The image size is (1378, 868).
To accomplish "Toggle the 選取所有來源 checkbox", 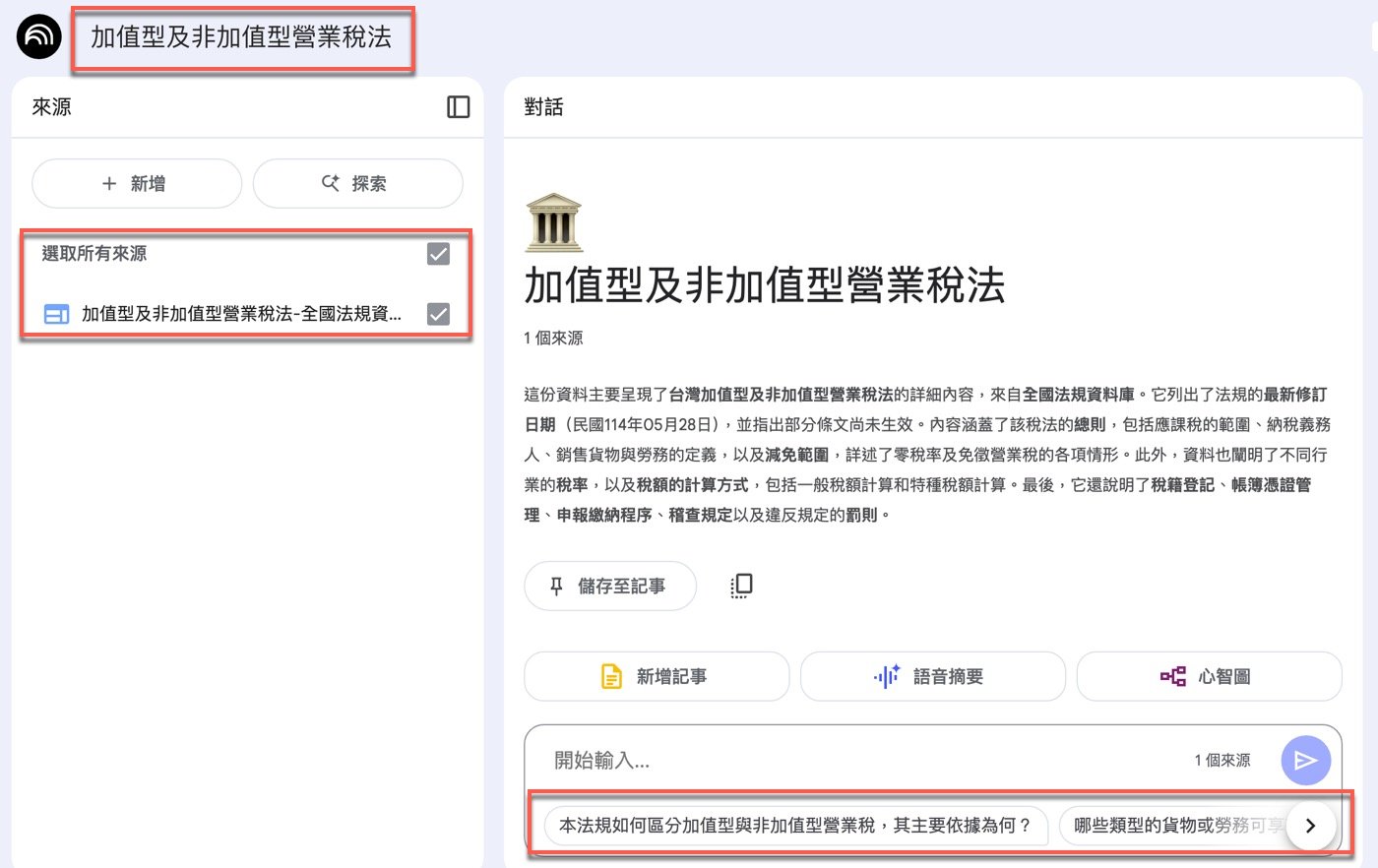I will pyautogui.click(x=438, y=254).
